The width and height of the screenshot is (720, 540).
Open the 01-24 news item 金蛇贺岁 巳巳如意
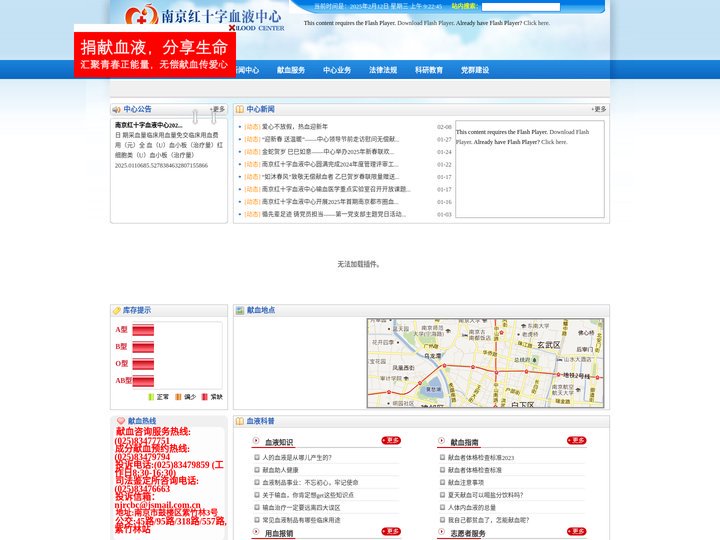[328, 152]
